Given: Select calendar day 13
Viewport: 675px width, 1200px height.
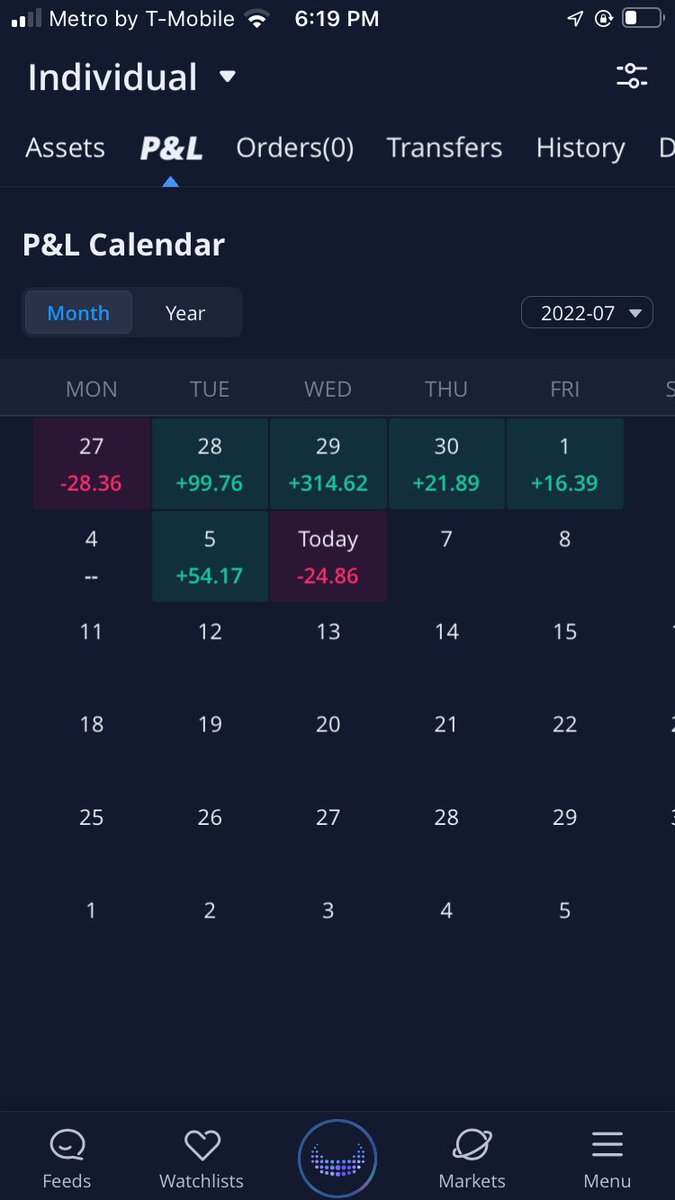Looking at the screenshot, I should point(328,632).
